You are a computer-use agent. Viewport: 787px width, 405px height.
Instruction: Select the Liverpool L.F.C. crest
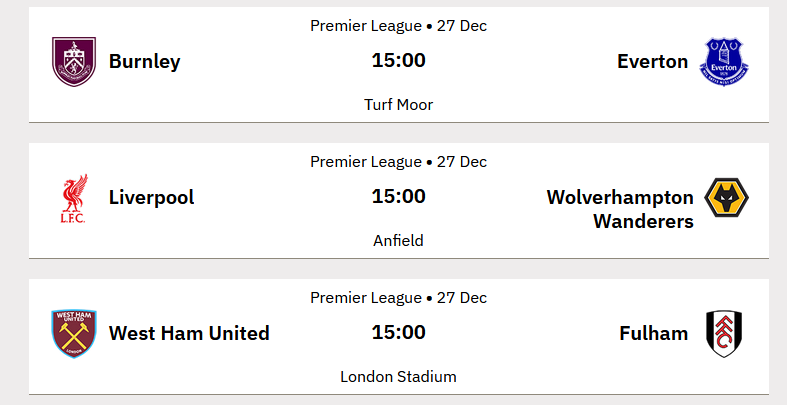[73, 198]
